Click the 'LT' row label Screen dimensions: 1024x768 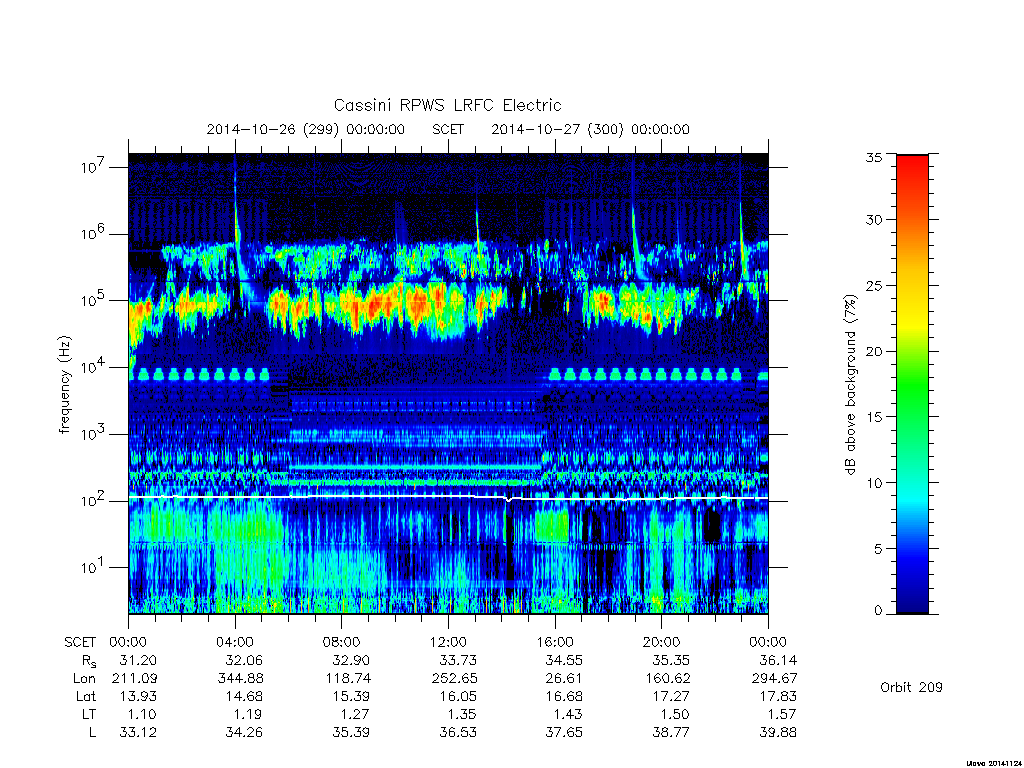tap(89, 714)
